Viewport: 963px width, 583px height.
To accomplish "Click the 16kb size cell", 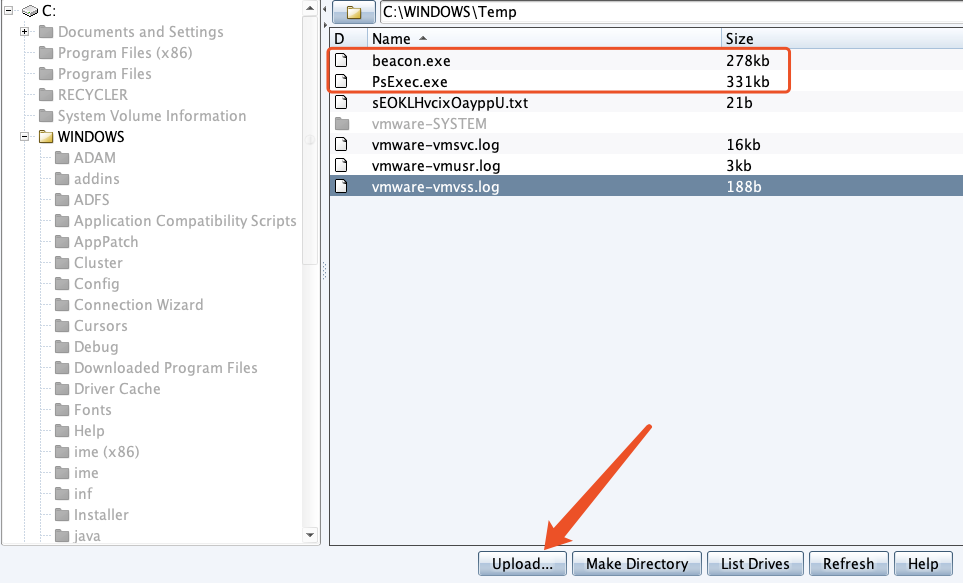I will tap(743, 145).
